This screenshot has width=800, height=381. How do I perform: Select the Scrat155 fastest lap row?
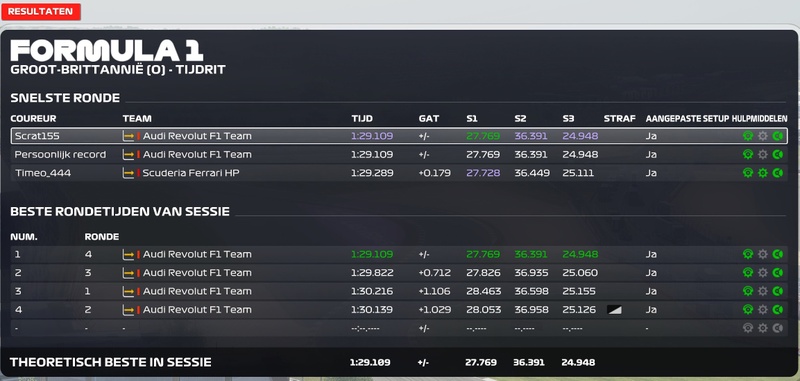[x=399, y=136]
